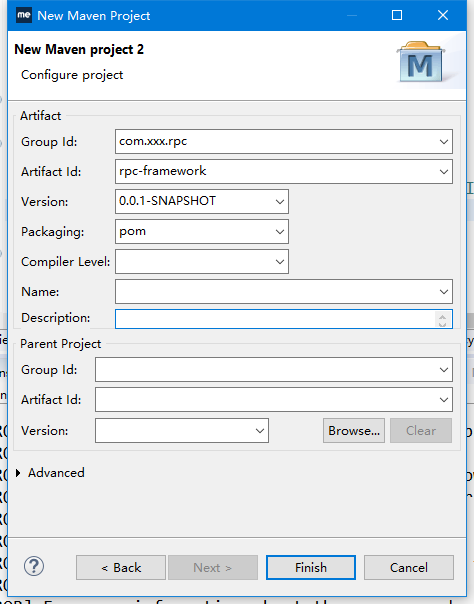Click the MyEclipse 'me' title bar icon

coord(24,15)
